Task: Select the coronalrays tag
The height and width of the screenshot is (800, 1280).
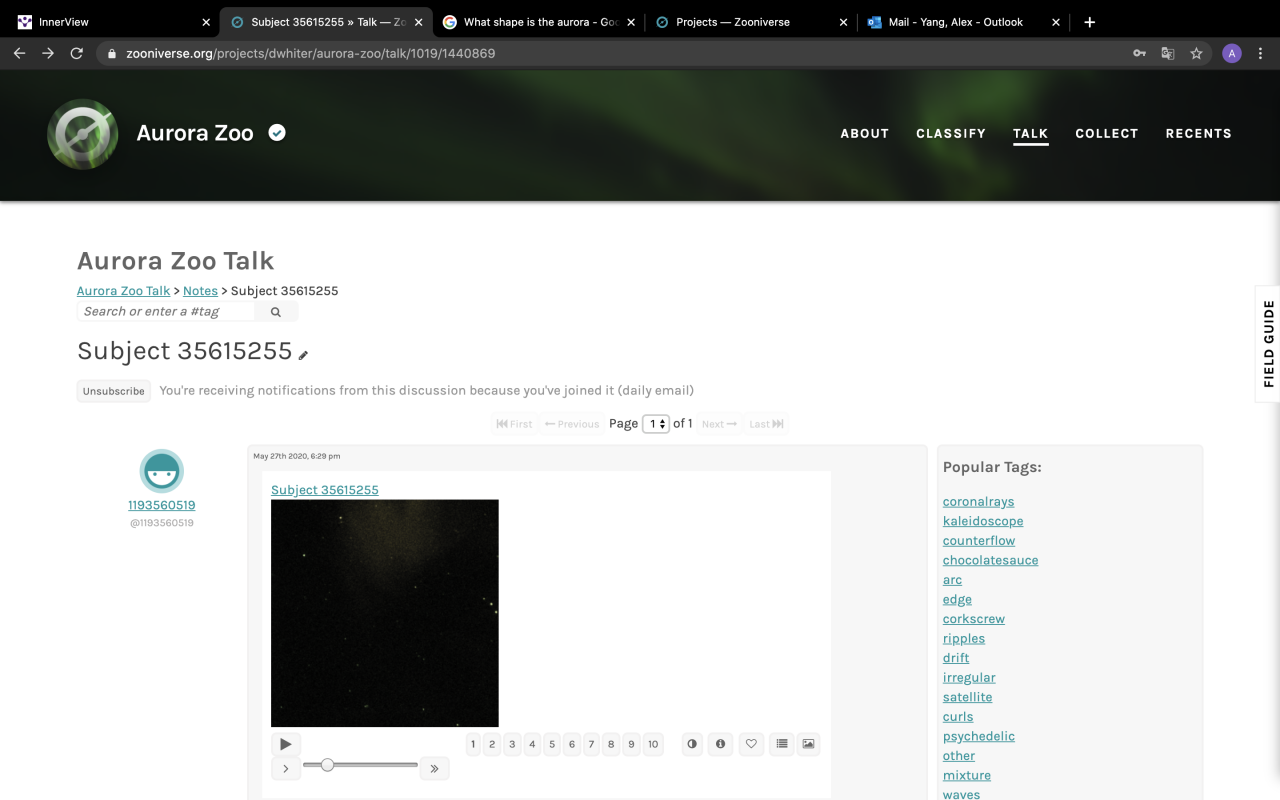Action: click(979, 502)
